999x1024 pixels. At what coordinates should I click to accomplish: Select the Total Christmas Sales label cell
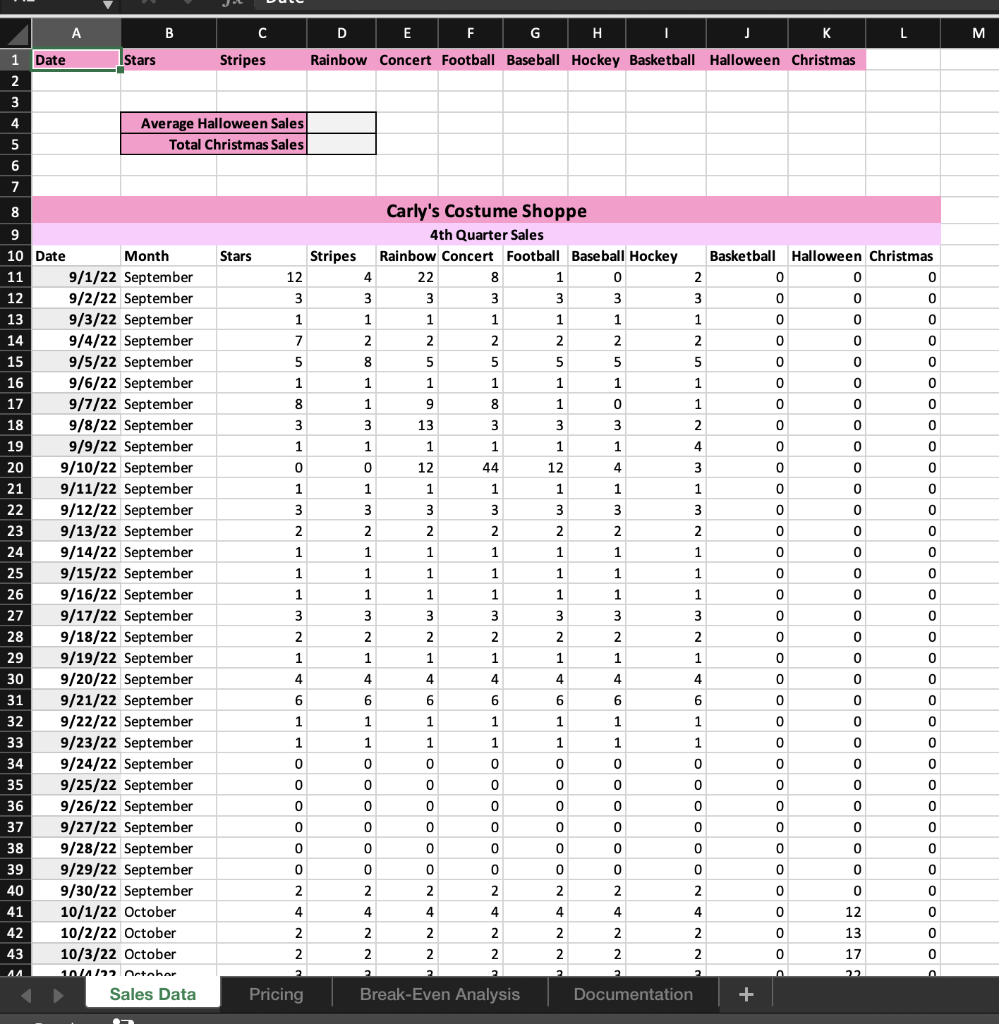pyautogui.click(x=214, y=144)
